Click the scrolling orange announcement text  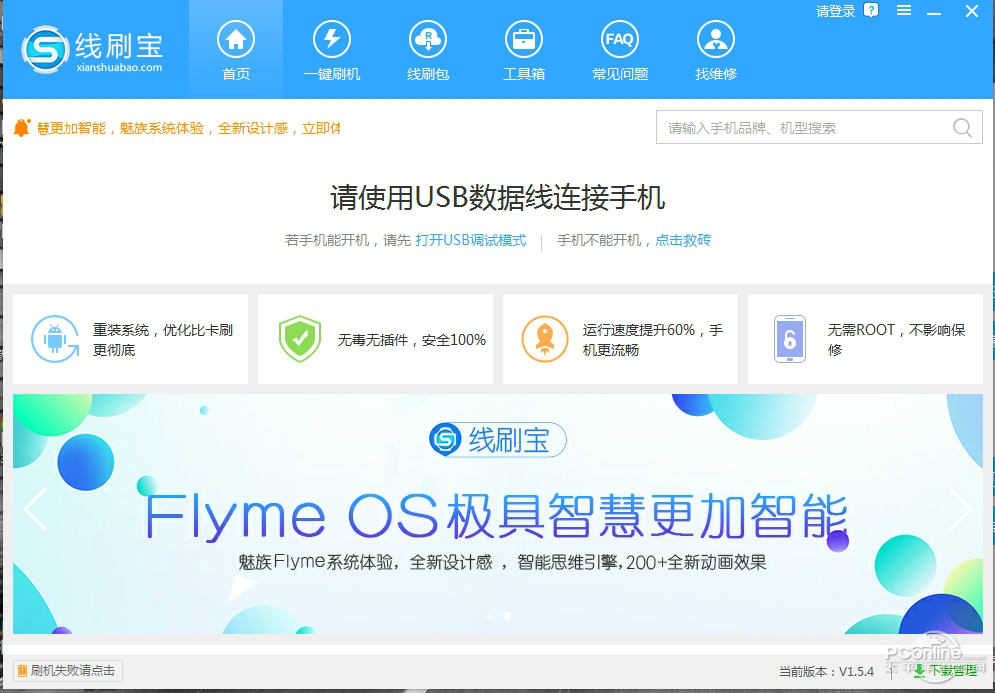(188, 128)
